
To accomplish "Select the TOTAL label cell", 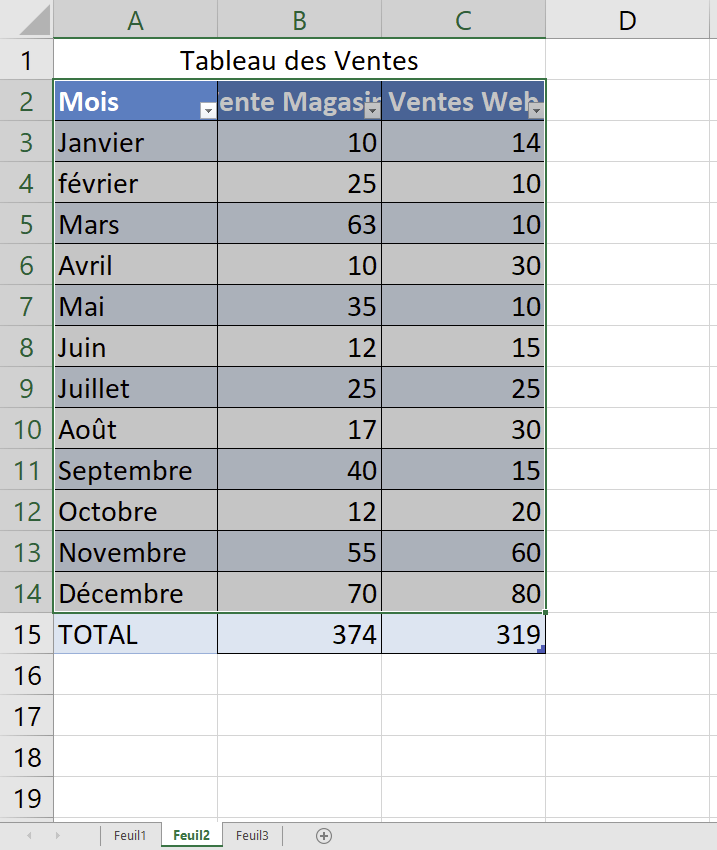I will pos(135,634).
